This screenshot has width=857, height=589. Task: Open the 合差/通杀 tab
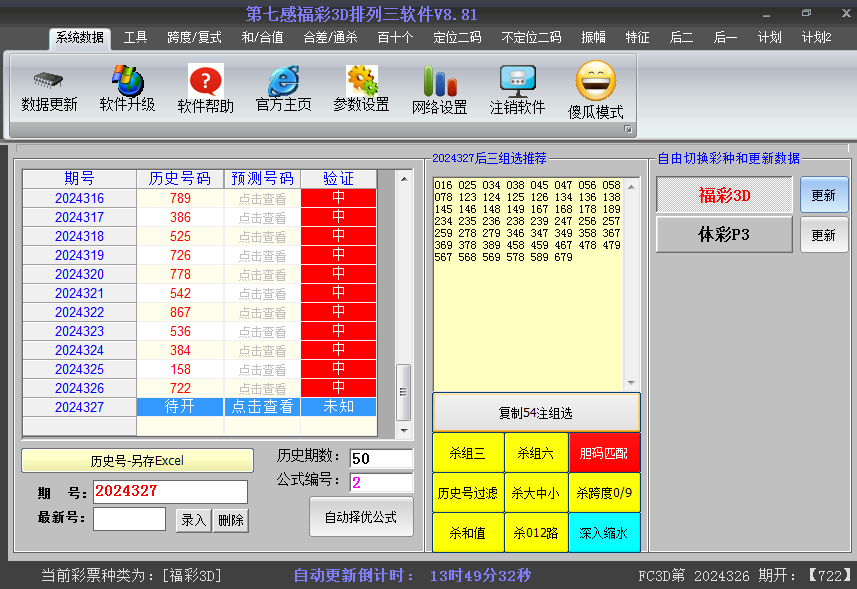[330, 38]
